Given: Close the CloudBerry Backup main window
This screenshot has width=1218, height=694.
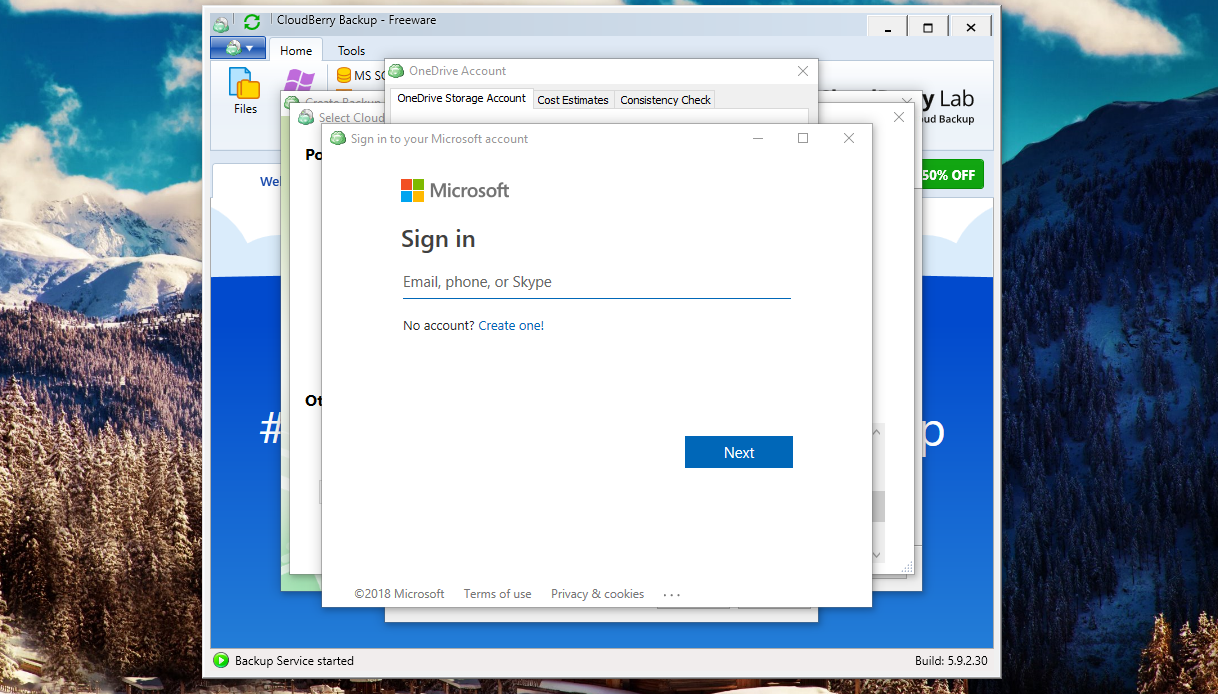Looking at the screenshot, I should click(x=971, y=28).
